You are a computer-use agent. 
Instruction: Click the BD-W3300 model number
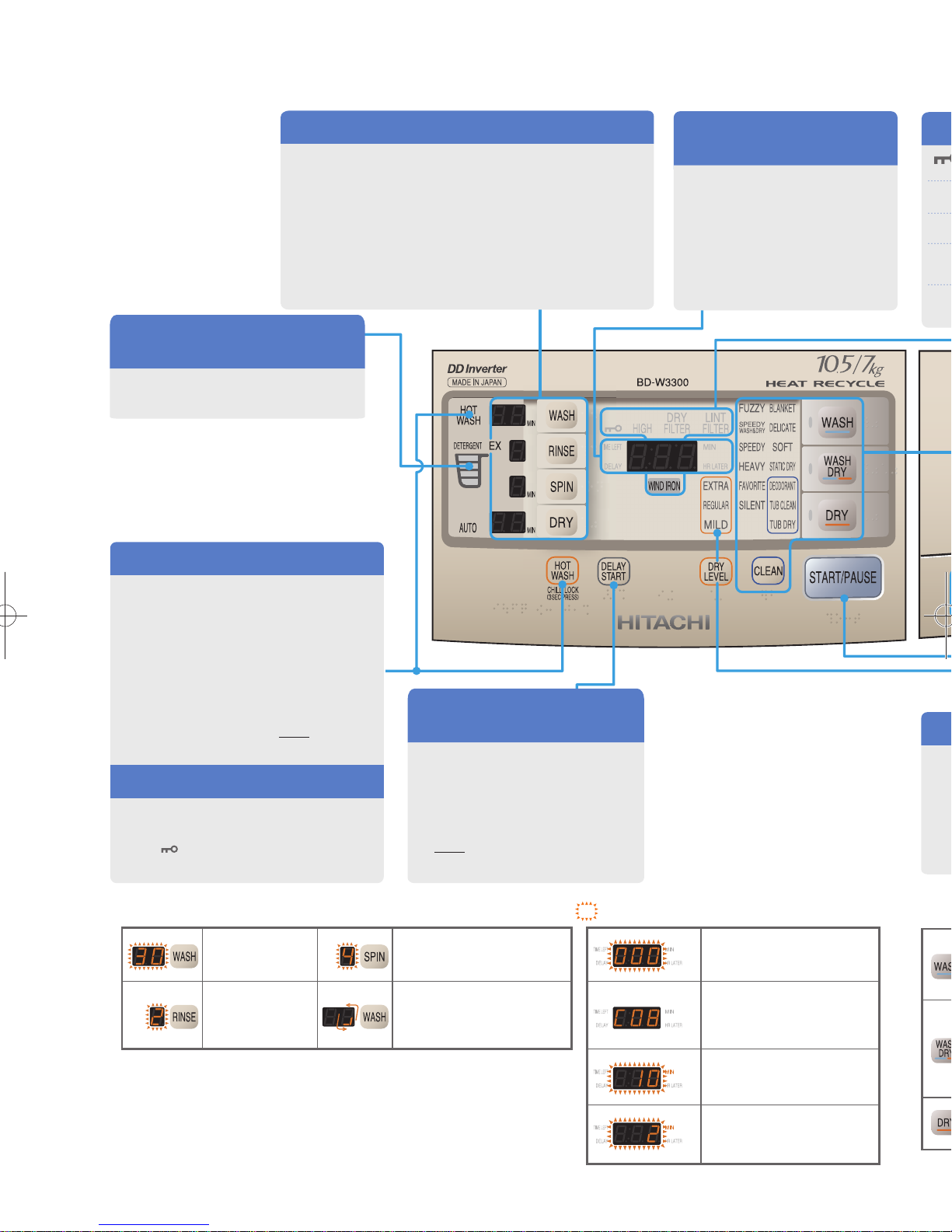(x=662, y=382)
